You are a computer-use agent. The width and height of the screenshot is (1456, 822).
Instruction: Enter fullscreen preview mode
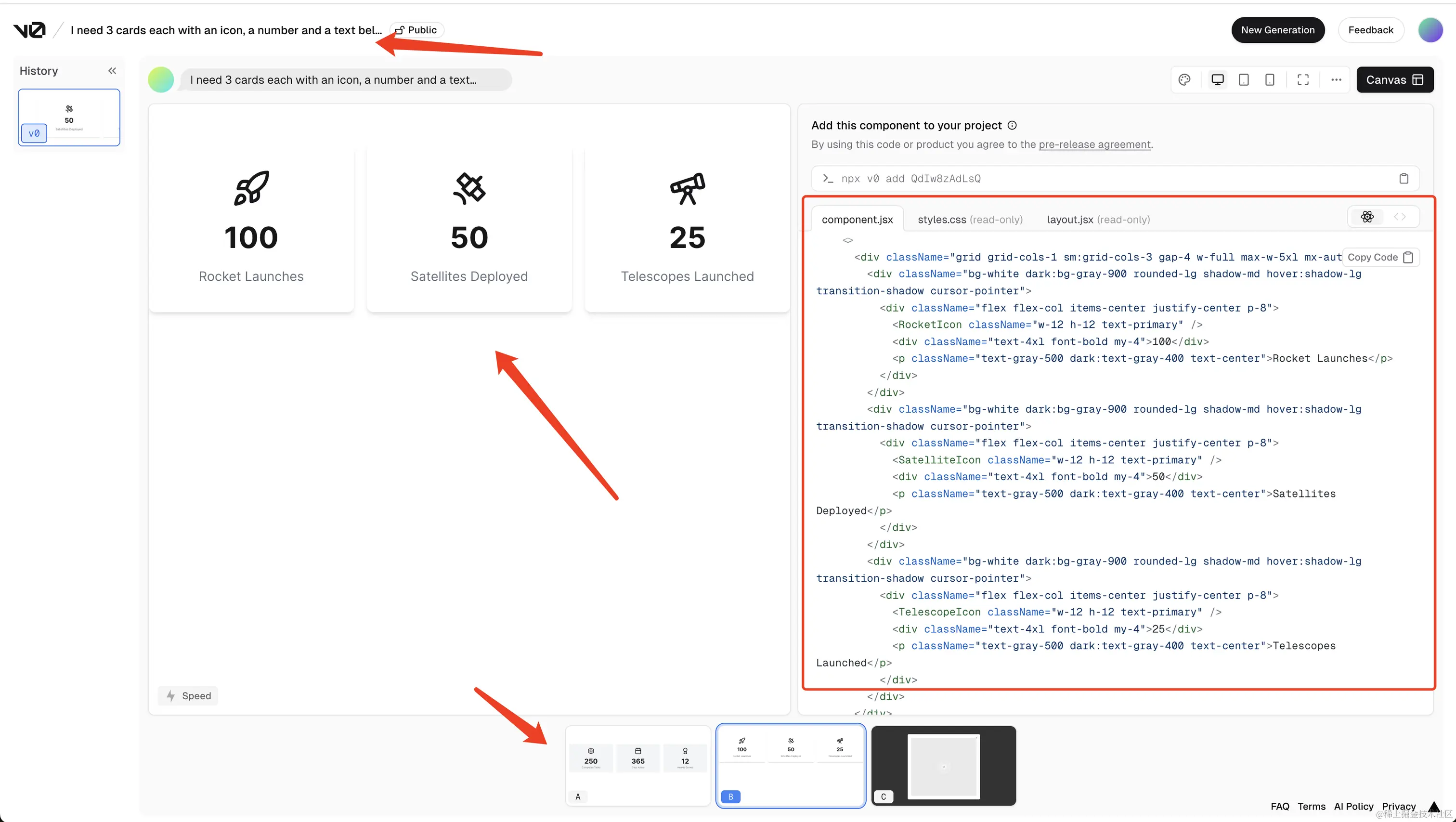pos(1303,80)
